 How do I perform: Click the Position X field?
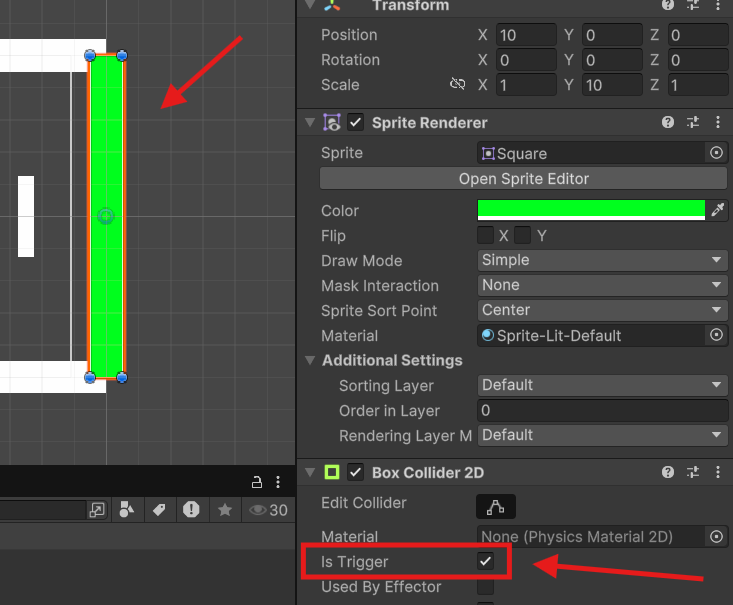tap(526, 35)
